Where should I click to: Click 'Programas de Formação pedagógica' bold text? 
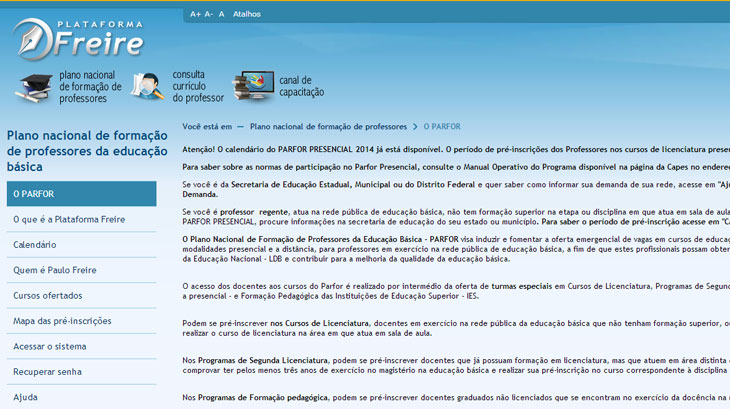click(263, 397)
